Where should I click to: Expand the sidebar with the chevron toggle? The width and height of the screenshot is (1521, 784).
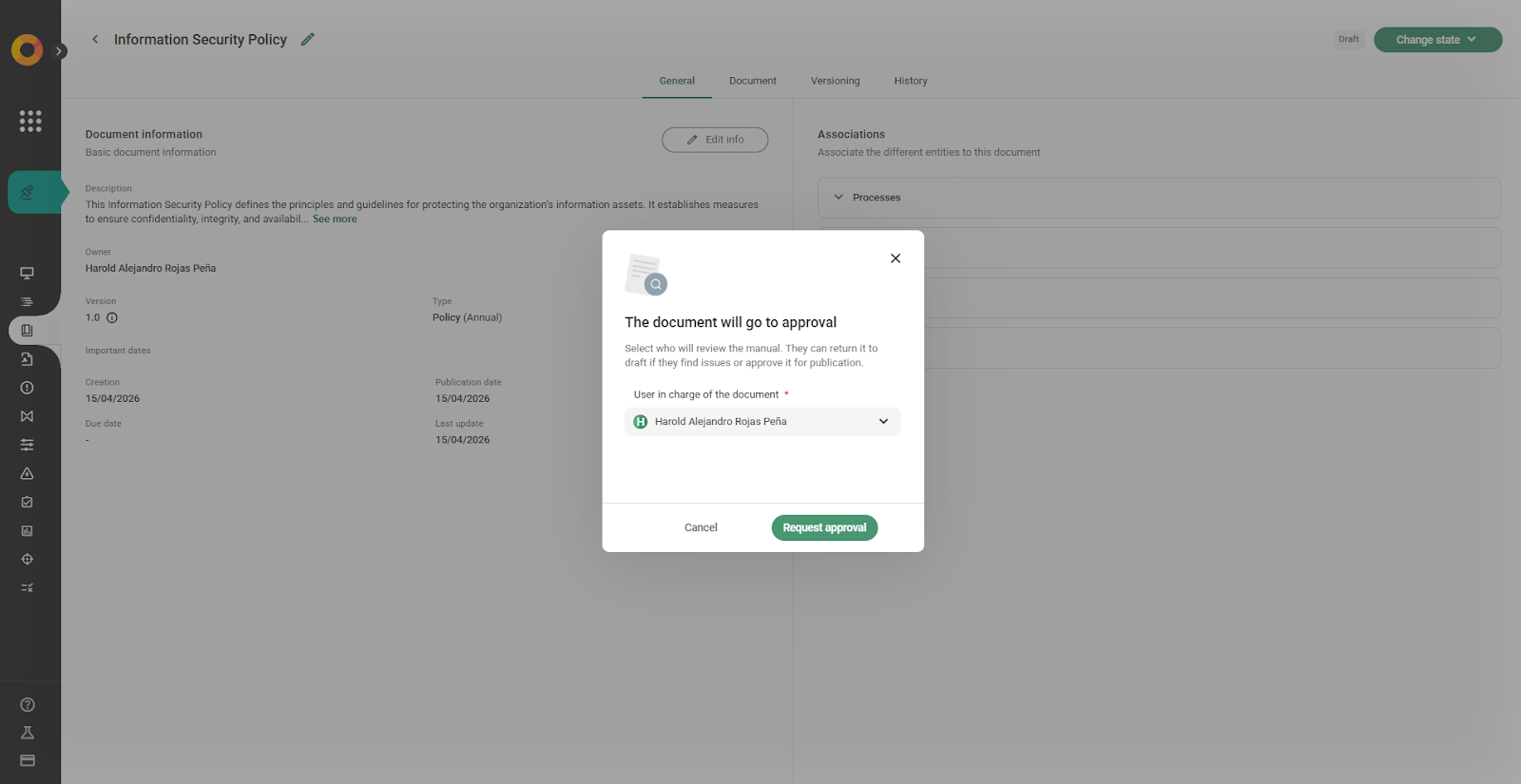tap(60, 51)
